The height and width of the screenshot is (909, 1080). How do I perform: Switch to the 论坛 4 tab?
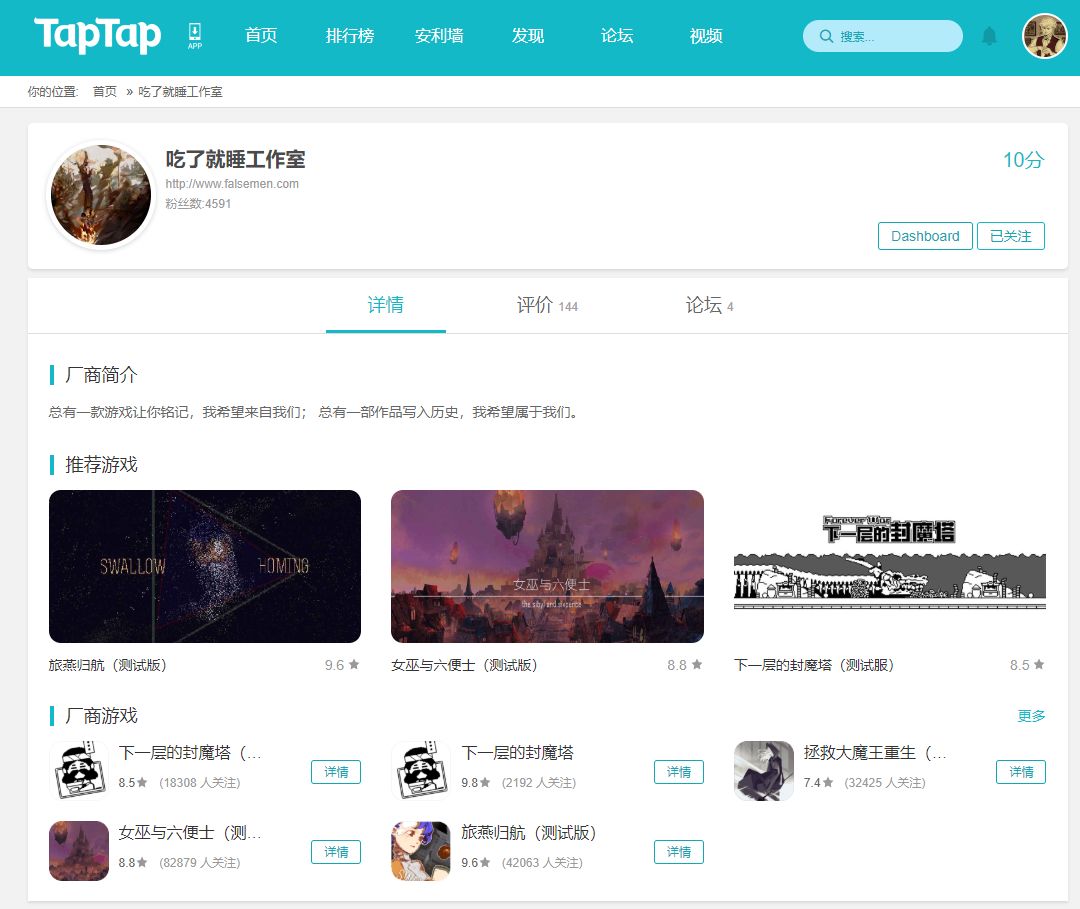pyautogui.click(x=709, y=305)
